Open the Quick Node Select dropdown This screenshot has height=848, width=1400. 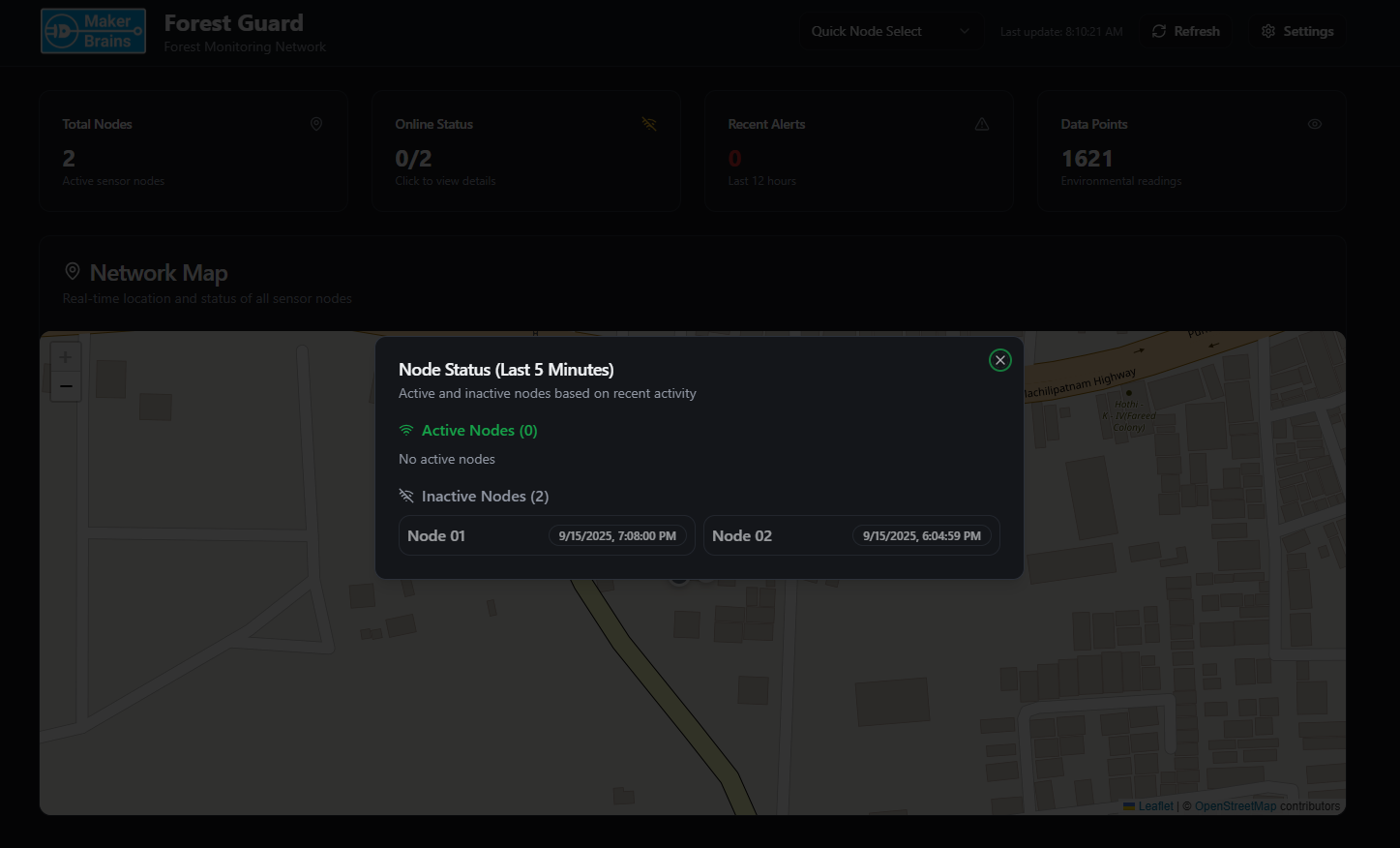891,31
